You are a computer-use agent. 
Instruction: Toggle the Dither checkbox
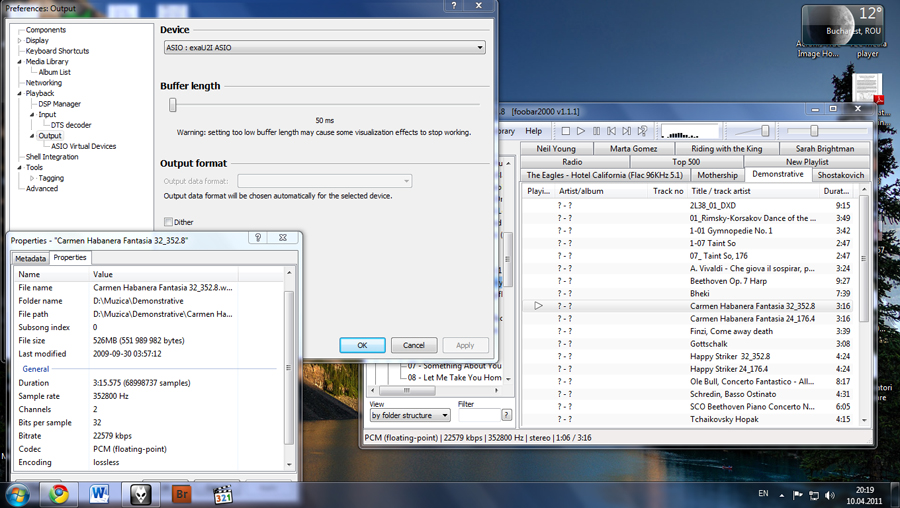coord(168,222)
